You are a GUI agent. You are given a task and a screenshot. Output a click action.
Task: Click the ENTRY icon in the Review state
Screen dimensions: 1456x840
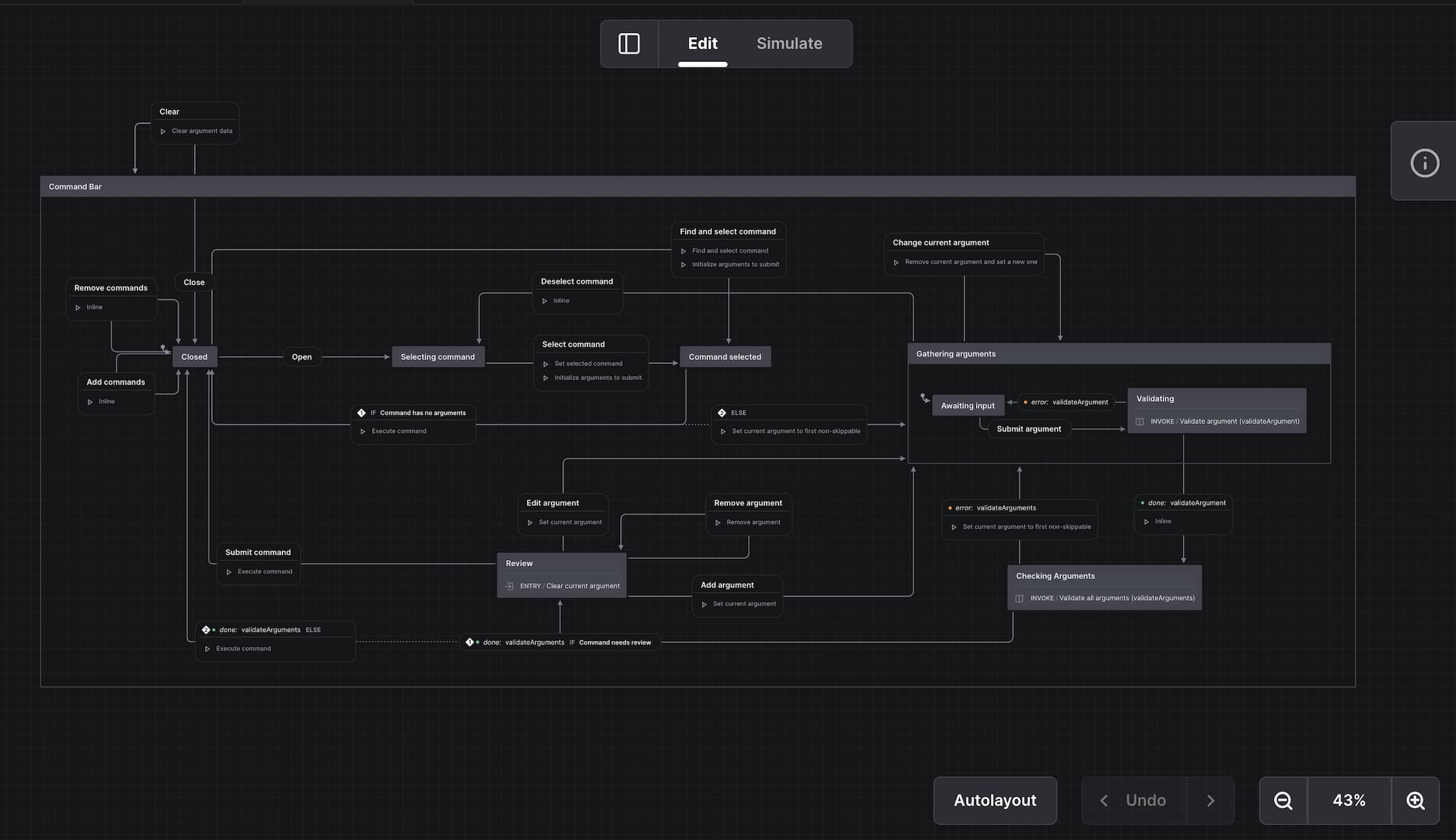click(x=510, y=586)
